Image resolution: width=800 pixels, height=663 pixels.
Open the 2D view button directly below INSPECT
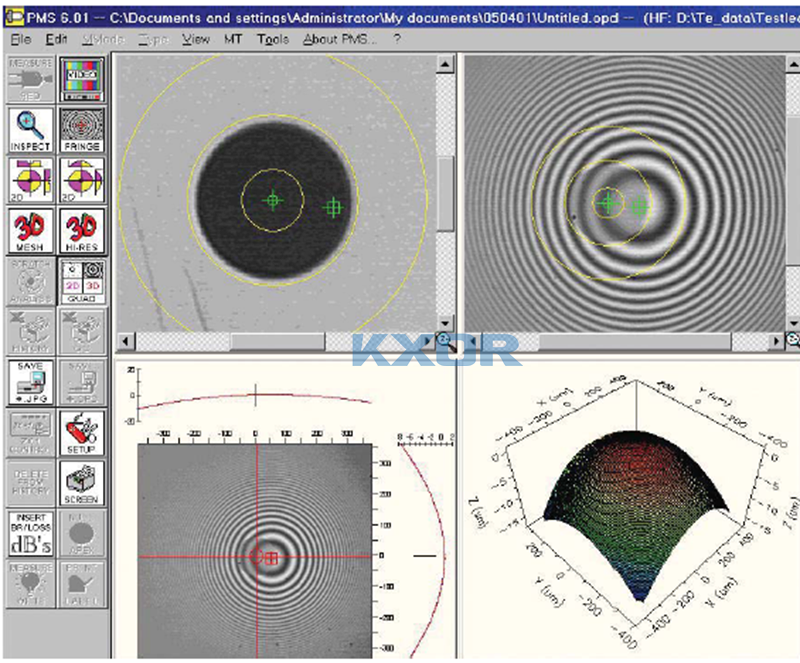point(31,180)
